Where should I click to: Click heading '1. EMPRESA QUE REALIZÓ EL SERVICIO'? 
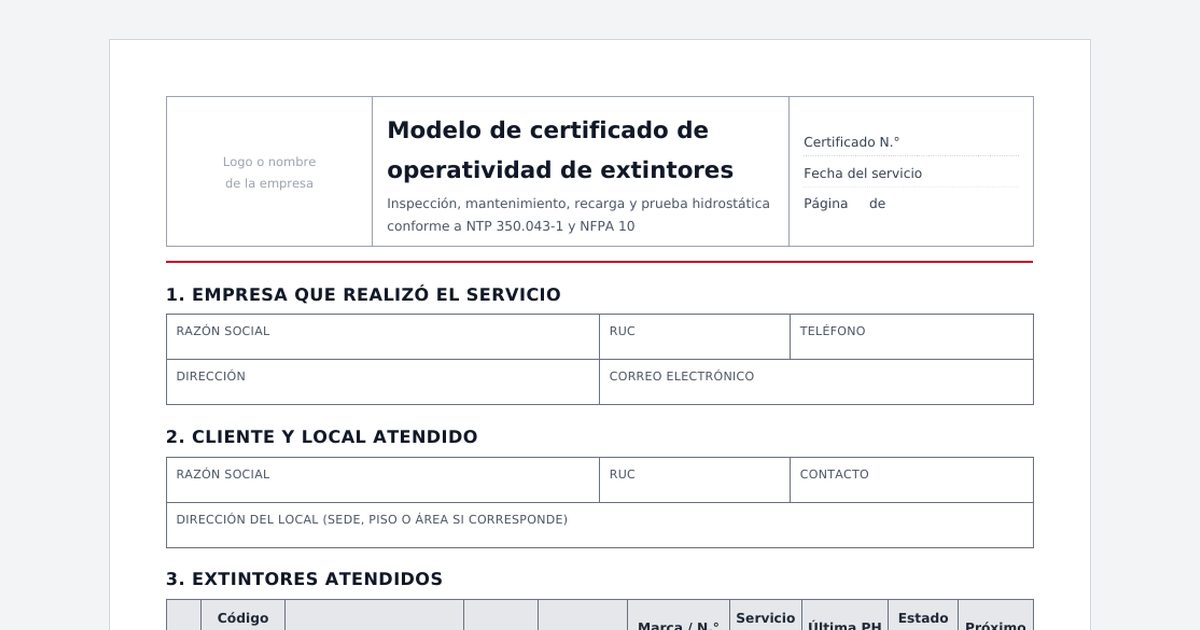pyautogui.click(x=363, y=295)
